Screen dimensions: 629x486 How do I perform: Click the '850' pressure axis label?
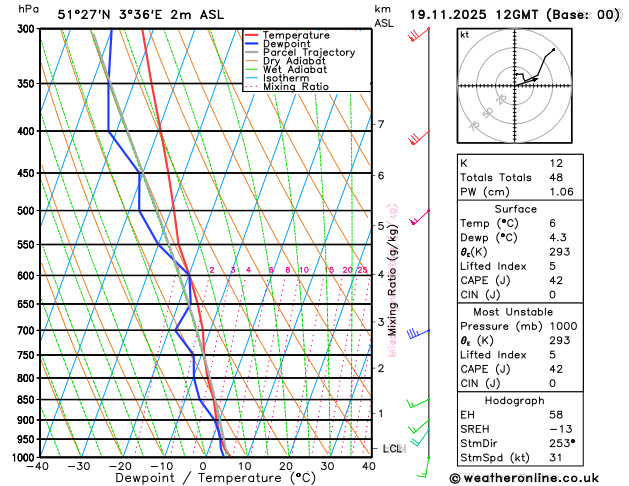pos(28,400)
